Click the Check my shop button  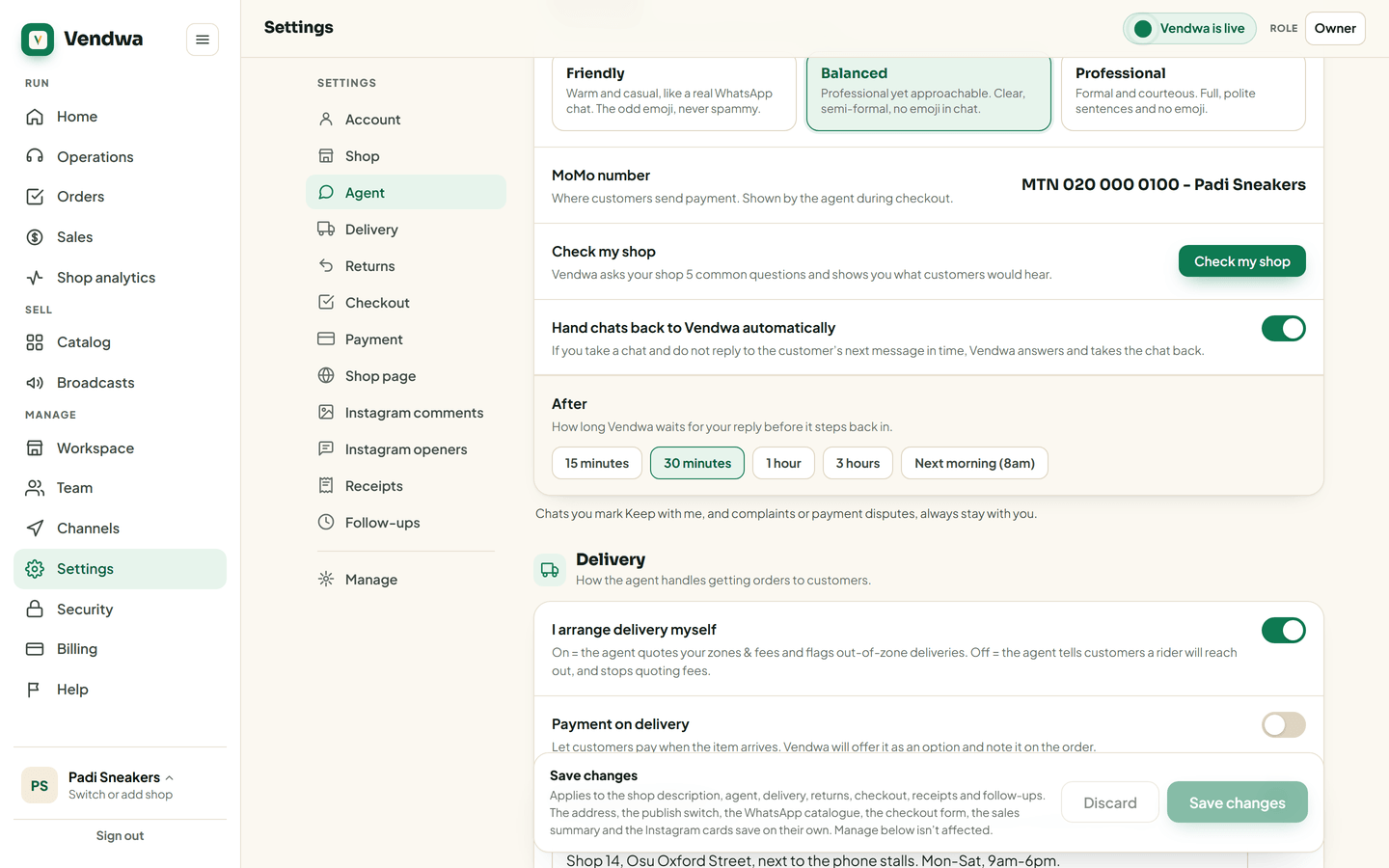point(1242,261)
